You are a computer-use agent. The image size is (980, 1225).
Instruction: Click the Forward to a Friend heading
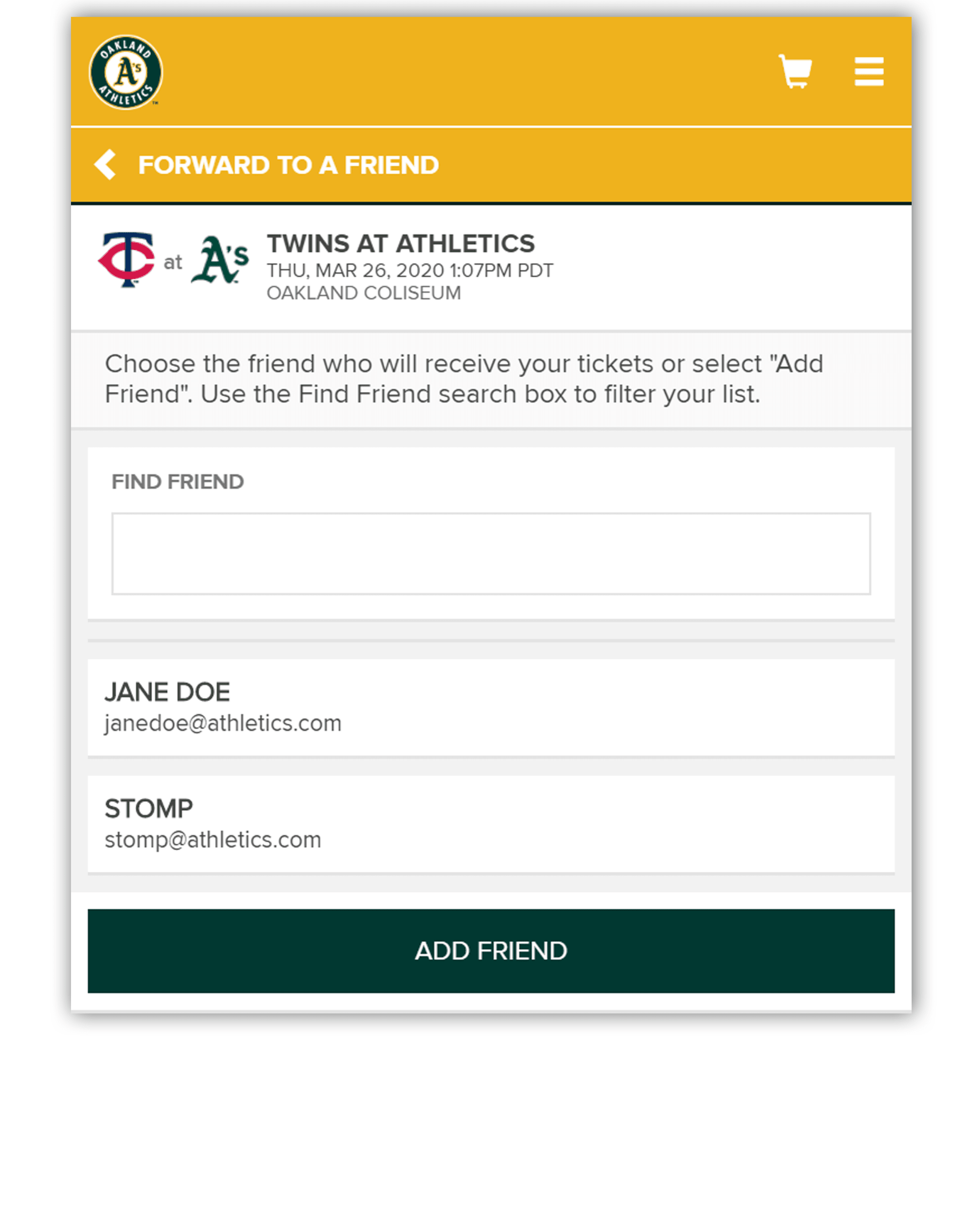pyautogui.click(x=288, y=166)
